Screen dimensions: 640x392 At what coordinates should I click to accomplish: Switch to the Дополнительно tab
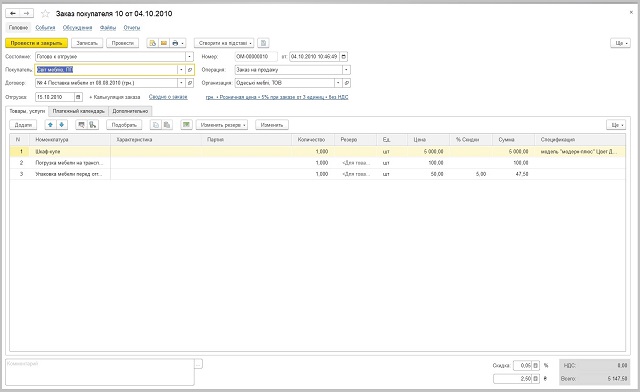click(x=130, y=111)
